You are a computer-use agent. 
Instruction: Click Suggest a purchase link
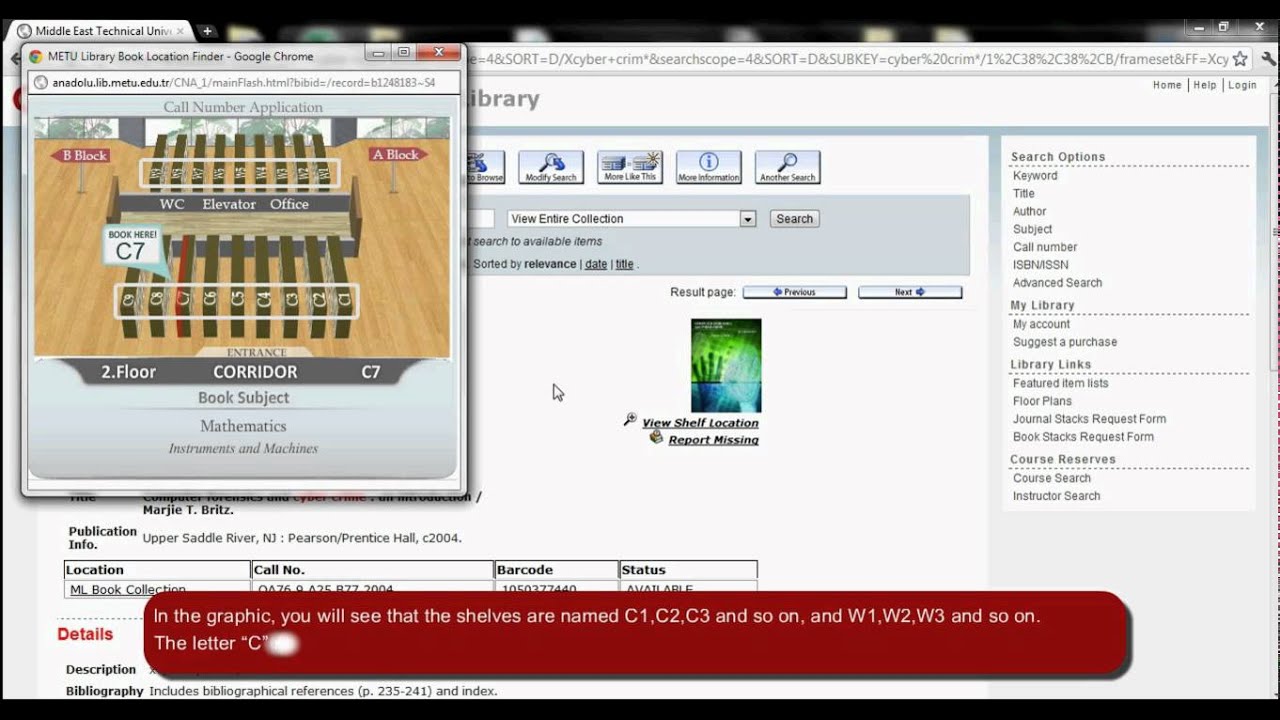(x=1065, y=342)
